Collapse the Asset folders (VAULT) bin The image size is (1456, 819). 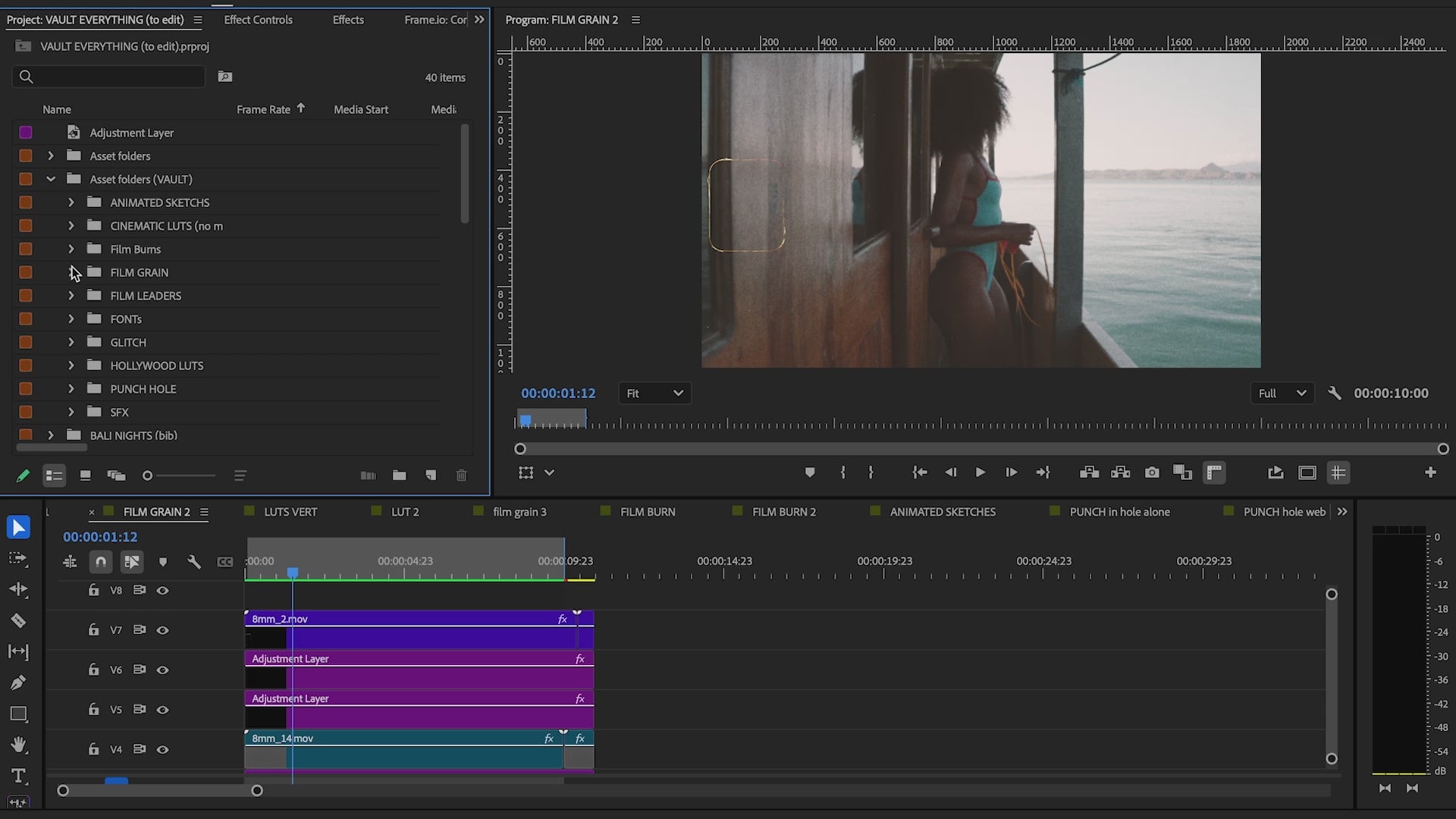pyautogui.click(x=51, y=179)
